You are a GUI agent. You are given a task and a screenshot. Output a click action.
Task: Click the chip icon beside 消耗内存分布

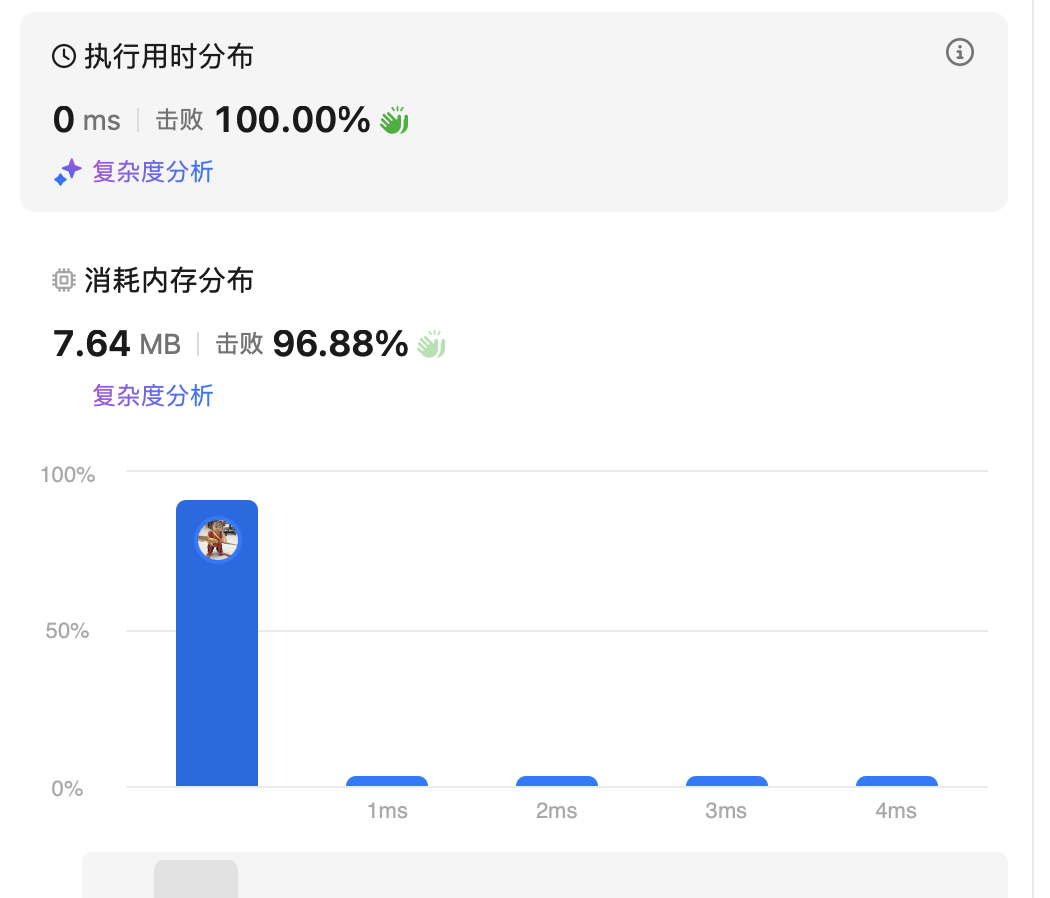64,280
